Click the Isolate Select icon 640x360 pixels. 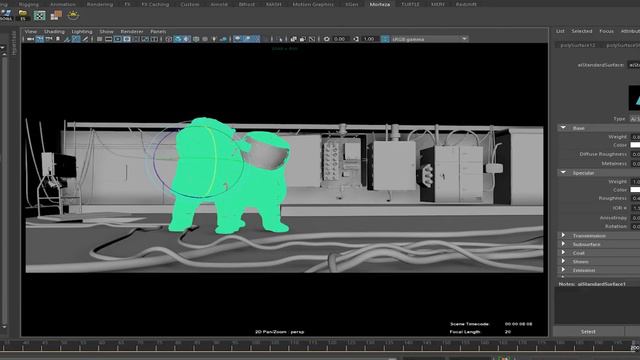[281, 39]
